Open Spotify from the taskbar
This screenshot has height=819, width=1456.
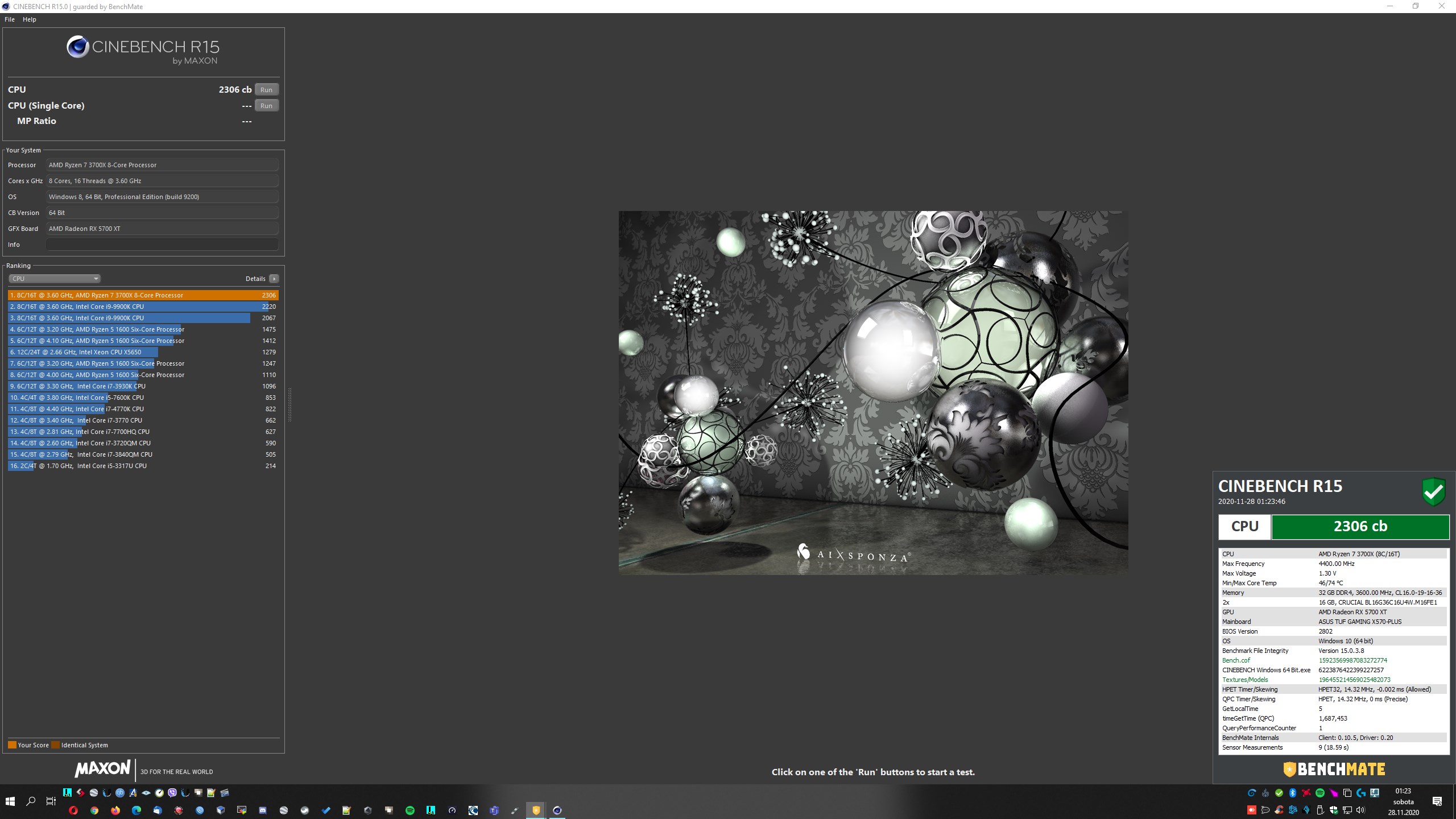(x=410, y=810)
